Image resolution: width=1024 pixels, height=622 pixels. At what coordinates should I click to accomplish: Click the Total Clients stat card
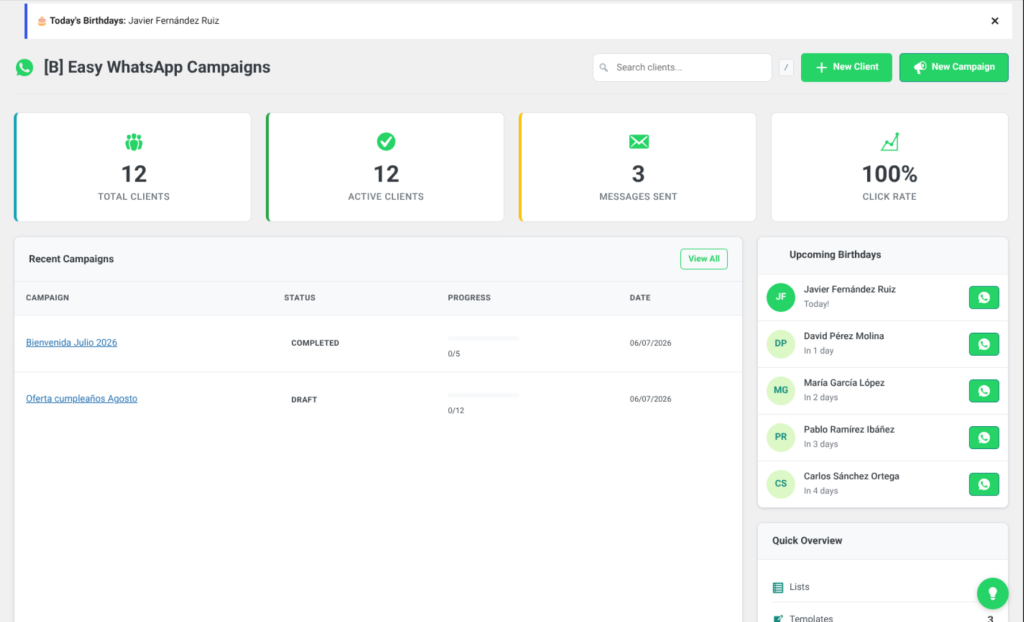click(133, 167)
